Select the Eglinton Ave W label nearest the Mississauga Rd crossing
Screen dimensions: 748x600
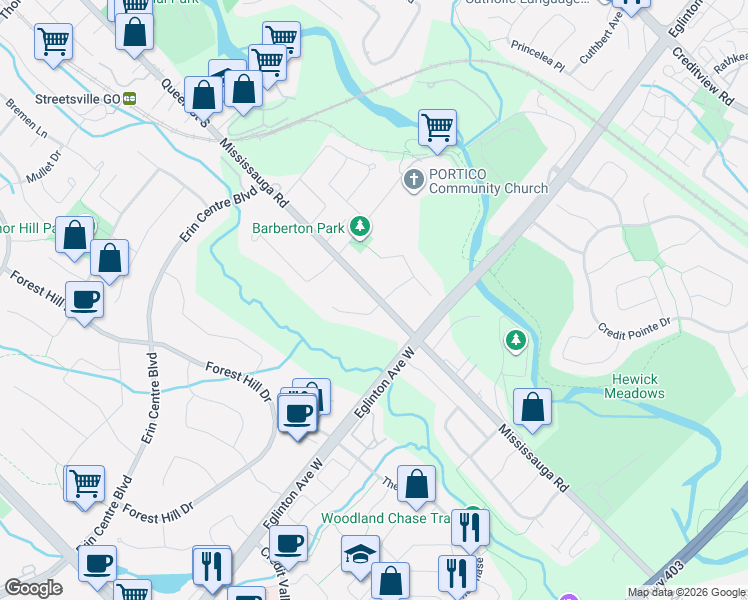click(384, 383)
